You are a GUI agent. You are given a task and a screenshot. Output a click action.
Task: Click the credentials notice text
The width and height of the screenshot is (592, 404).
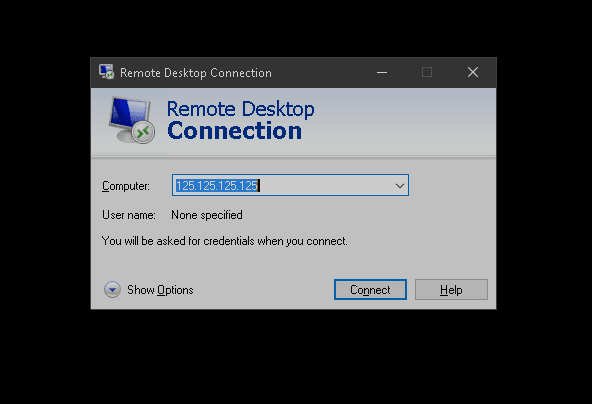click(225, 241)
